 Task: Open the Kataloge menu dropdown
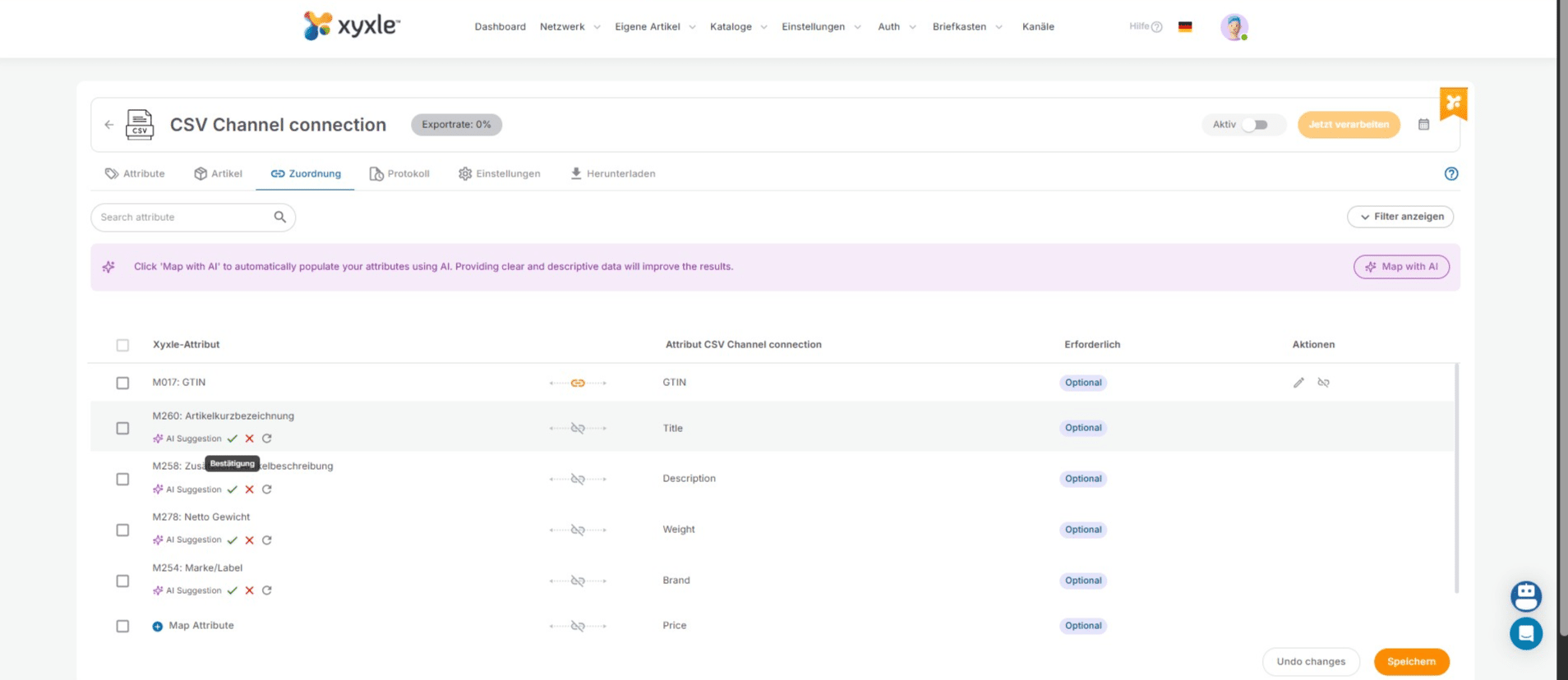737,27
